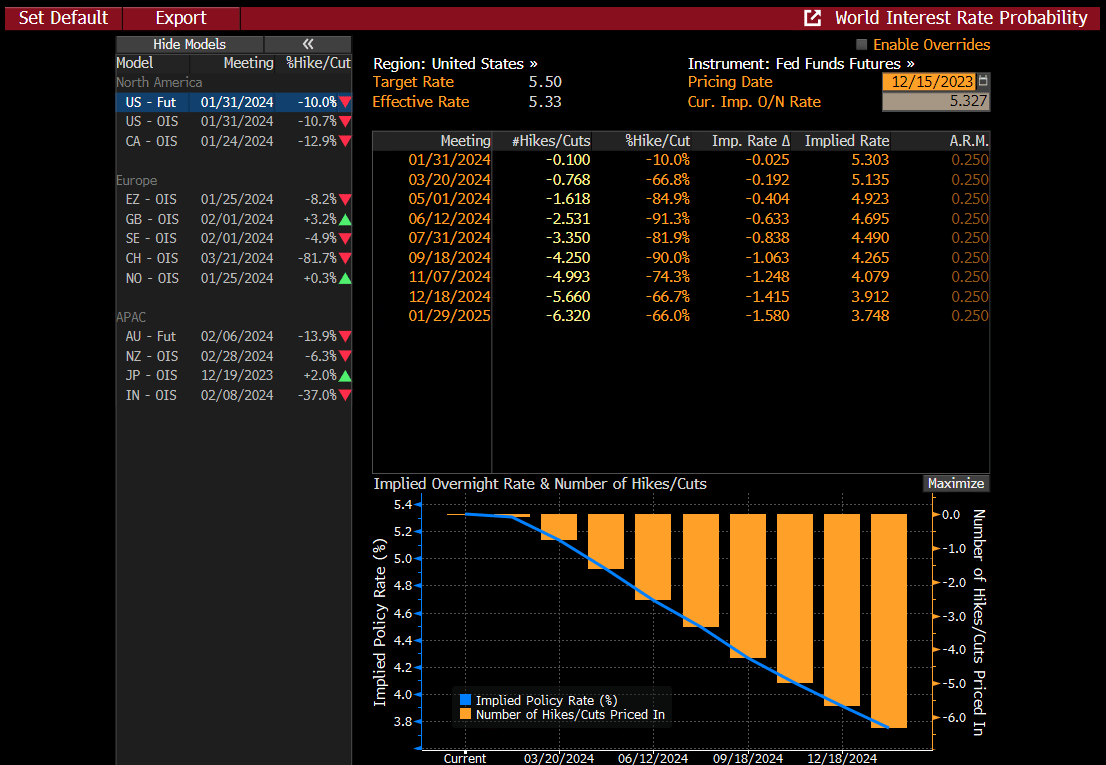The image size is (1106, 765).
Task: Click the green up arrow for GB - OIS
Action: (x=345, y=219)
